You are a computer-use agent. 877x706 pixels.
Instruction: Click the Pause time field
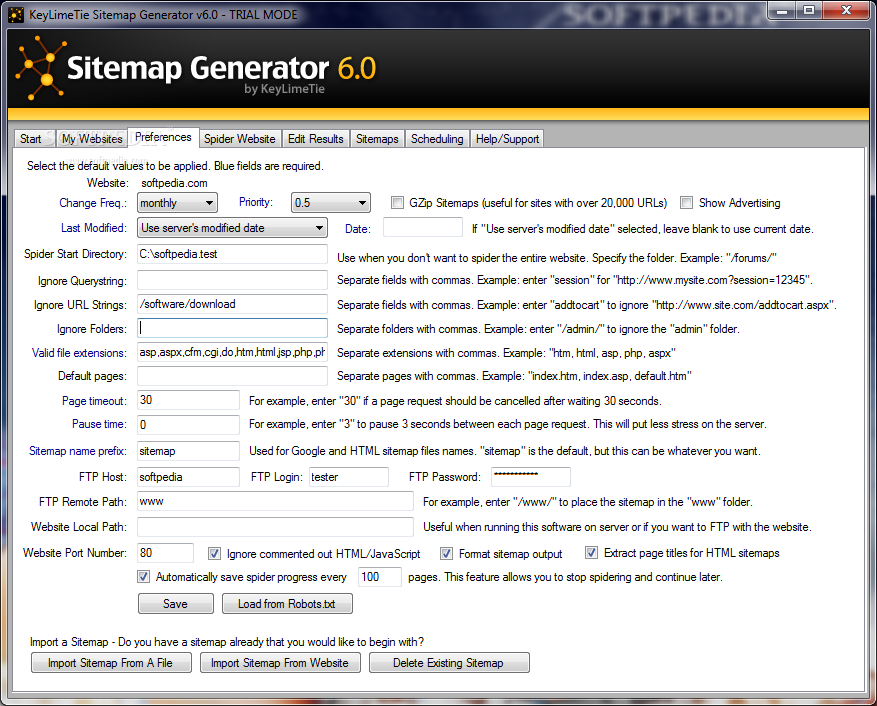188,425
